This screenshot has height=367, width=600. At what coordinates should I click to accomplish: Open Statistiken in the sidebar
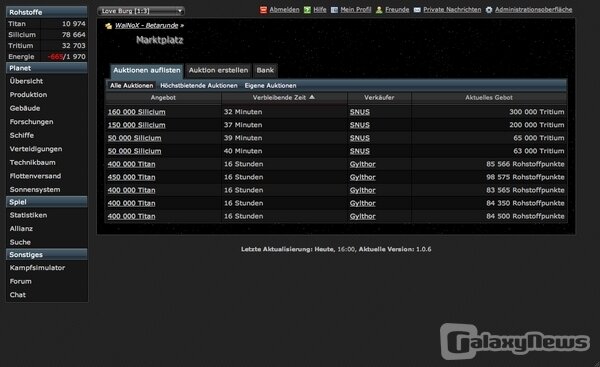pos(29,215)
